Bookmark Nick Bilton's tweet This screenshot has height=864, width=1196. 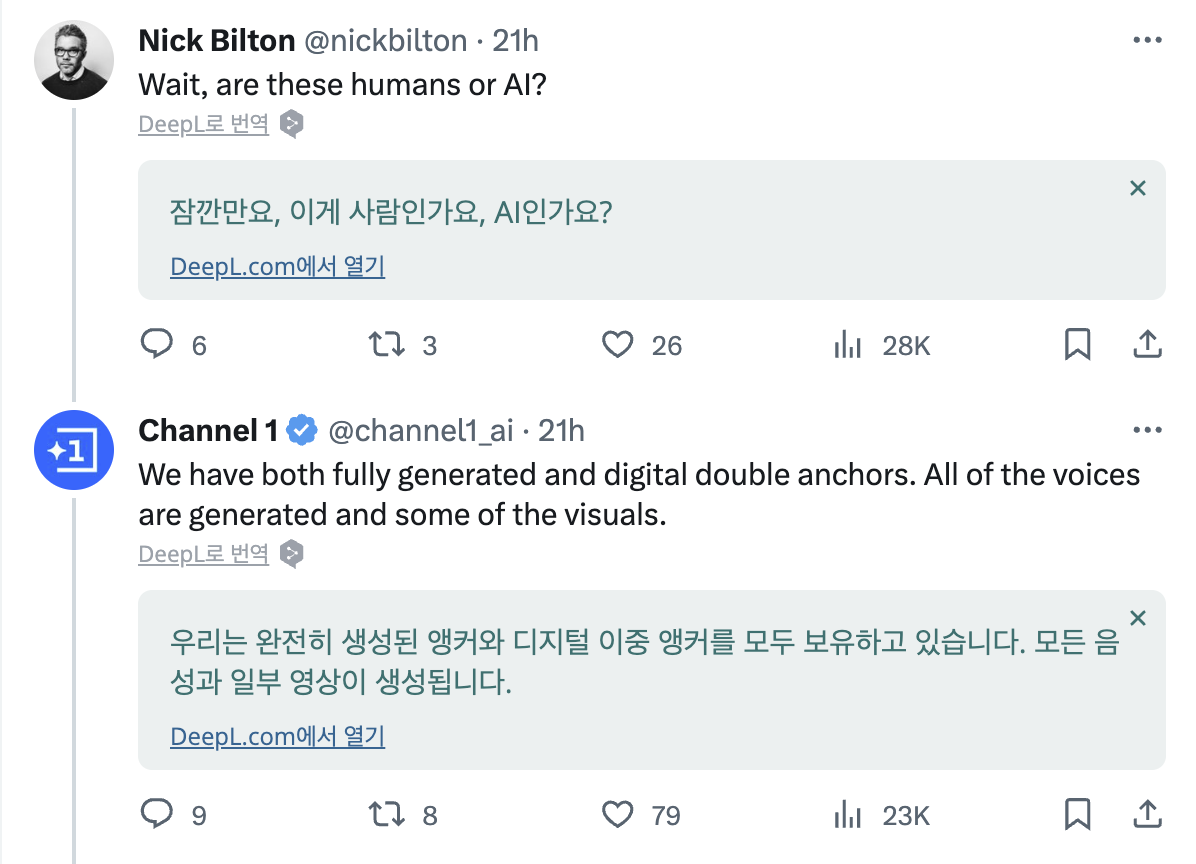(1078, 343)
